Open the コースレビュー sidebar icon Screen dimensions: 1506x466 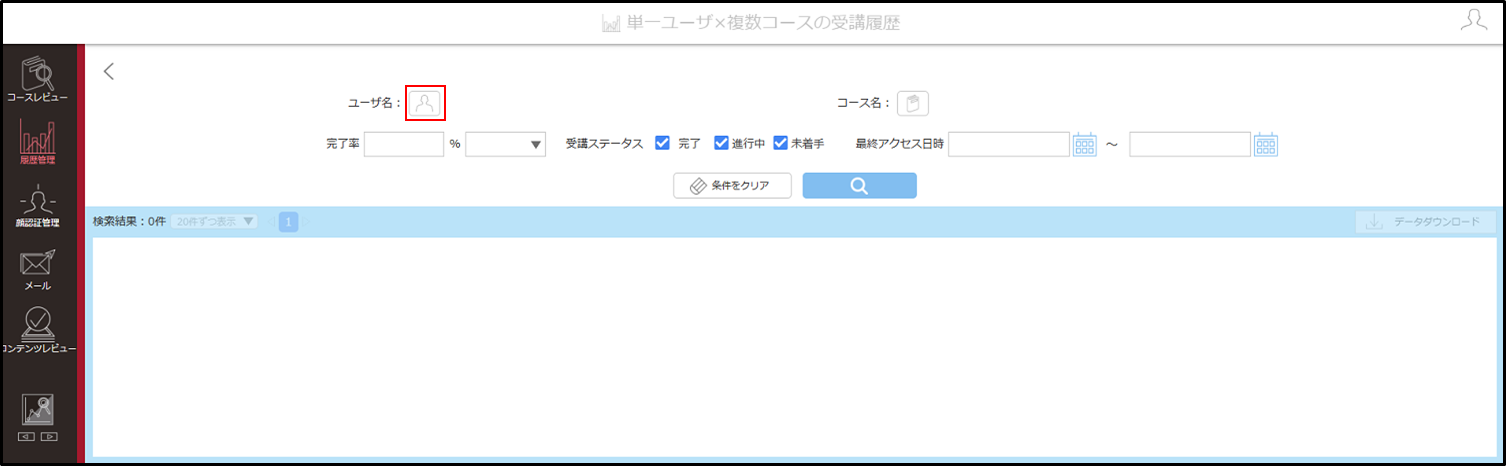37,80
